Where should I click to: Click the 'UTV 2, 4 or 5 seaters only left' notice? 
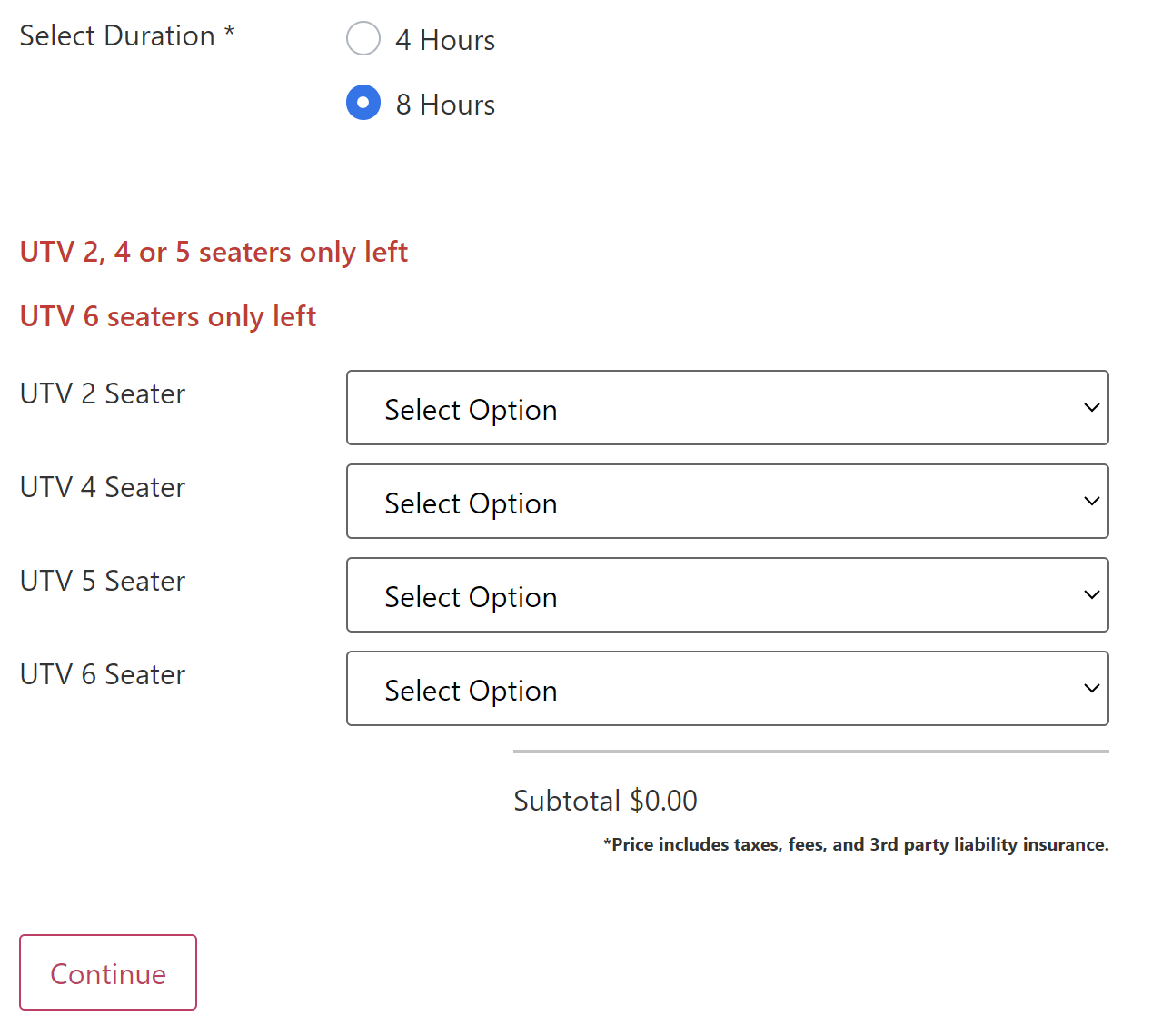(x=214, y=252)
